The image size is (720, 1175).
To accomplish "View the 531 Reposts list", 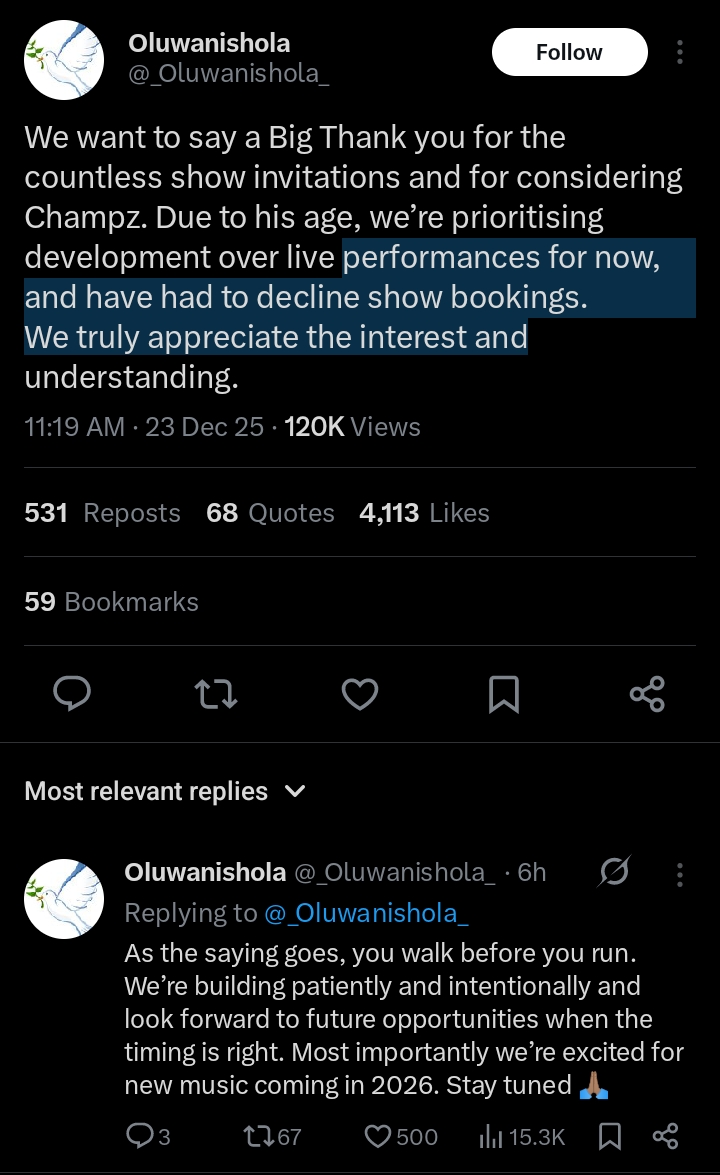I will pyautogui.click(x=102, y=513).
